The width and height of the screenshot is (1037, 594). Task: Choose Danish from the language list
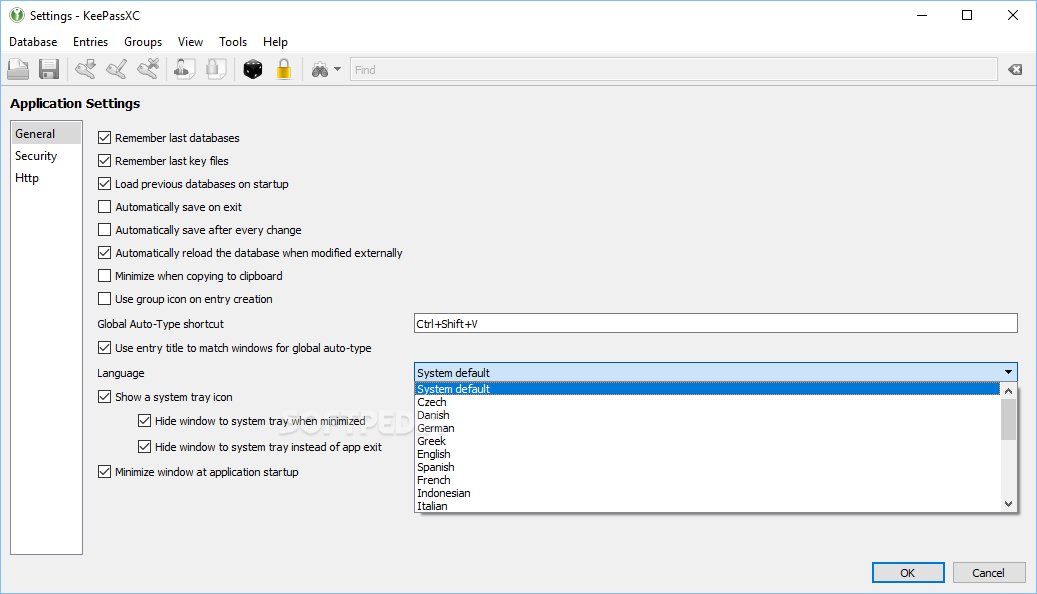click(x=707, y=415)
